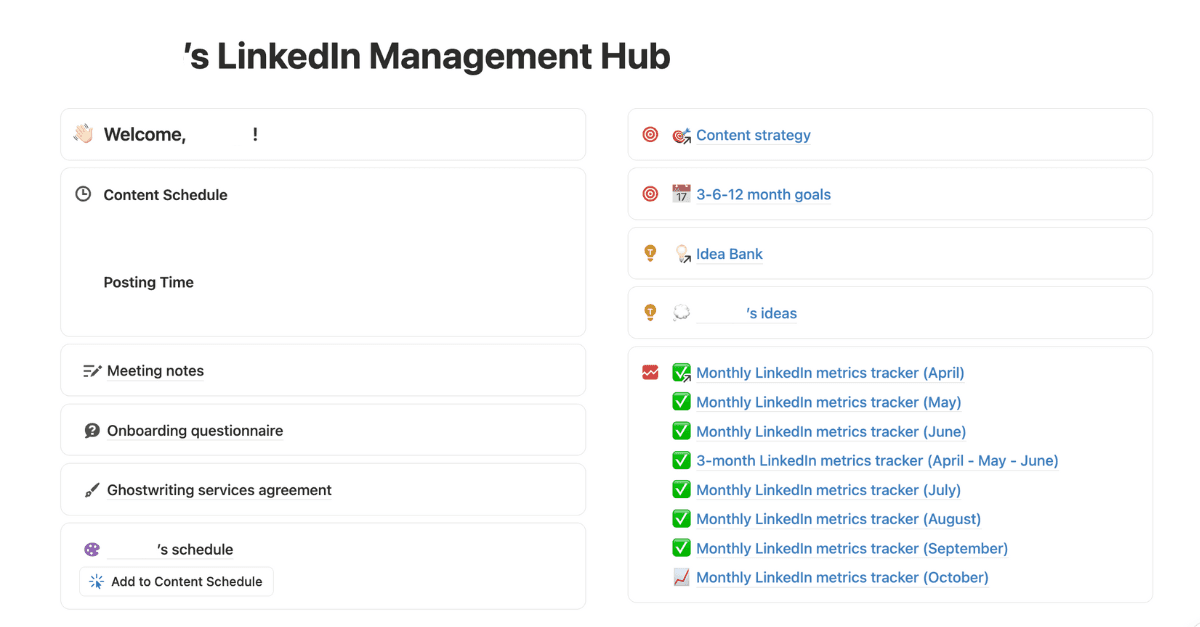Image resolution: width=1200 pixels, height=627 pixels.
Task: Click the lightbulb emoji before Idea Bank link
Action: (682, 254)
